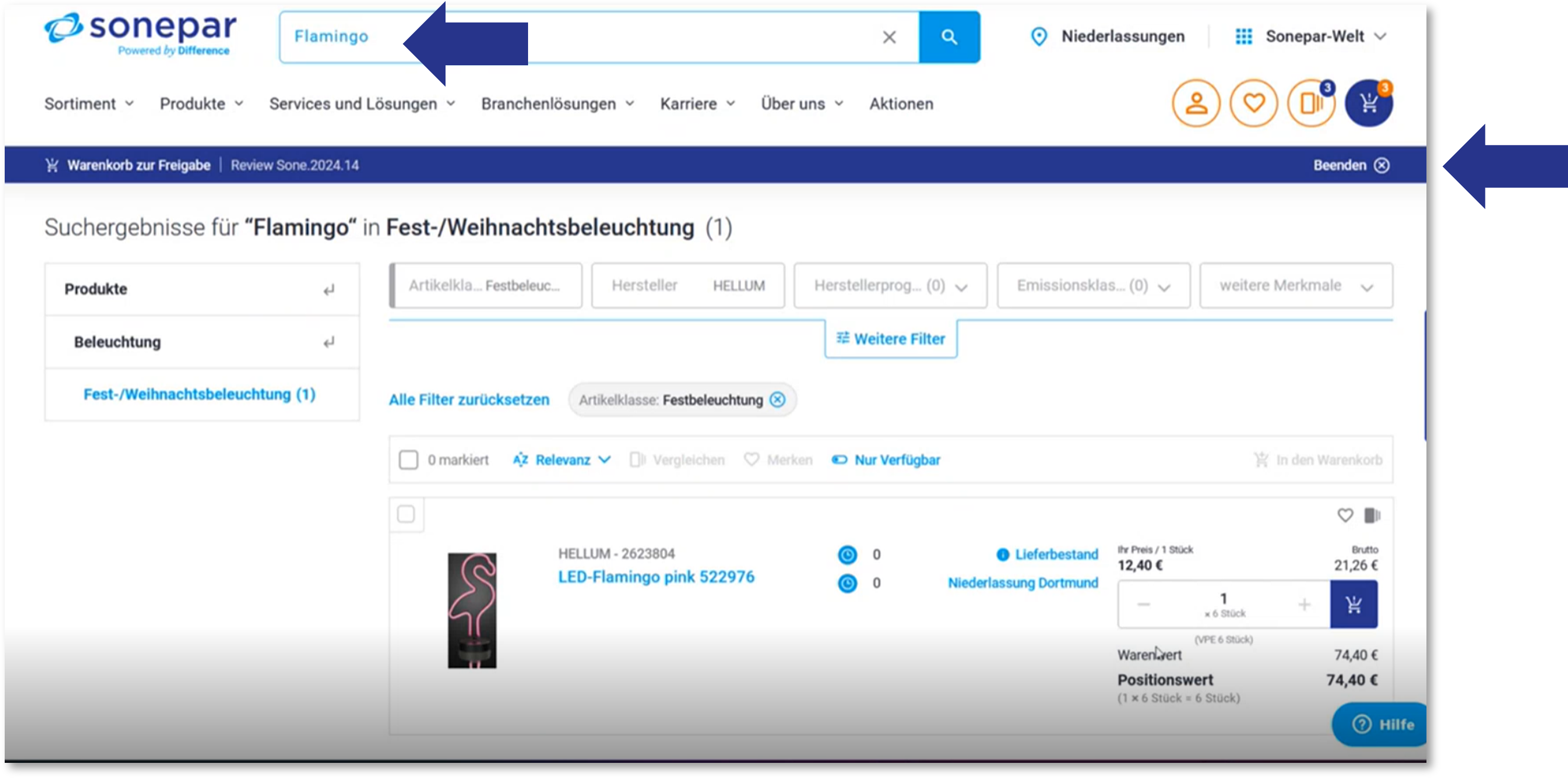Click the Weitere Filter button
The width and height of the screenshot is (1568, 778).
[890, 339]
